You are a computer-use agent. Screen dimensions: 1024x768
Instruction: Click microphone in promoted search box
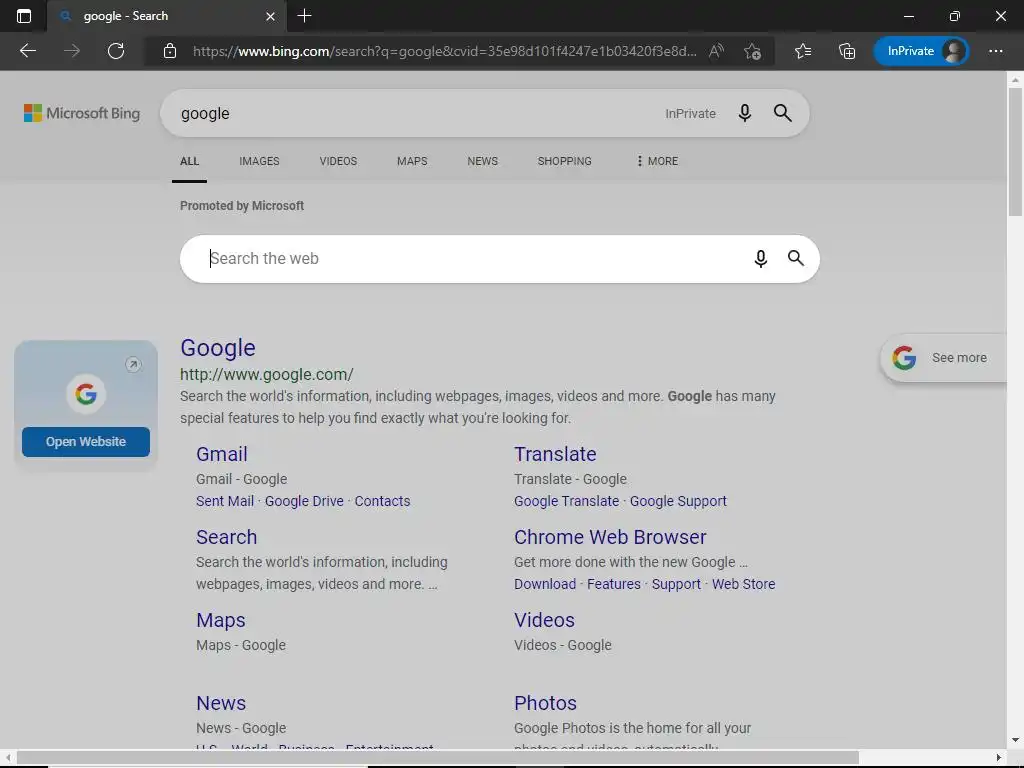760,259
